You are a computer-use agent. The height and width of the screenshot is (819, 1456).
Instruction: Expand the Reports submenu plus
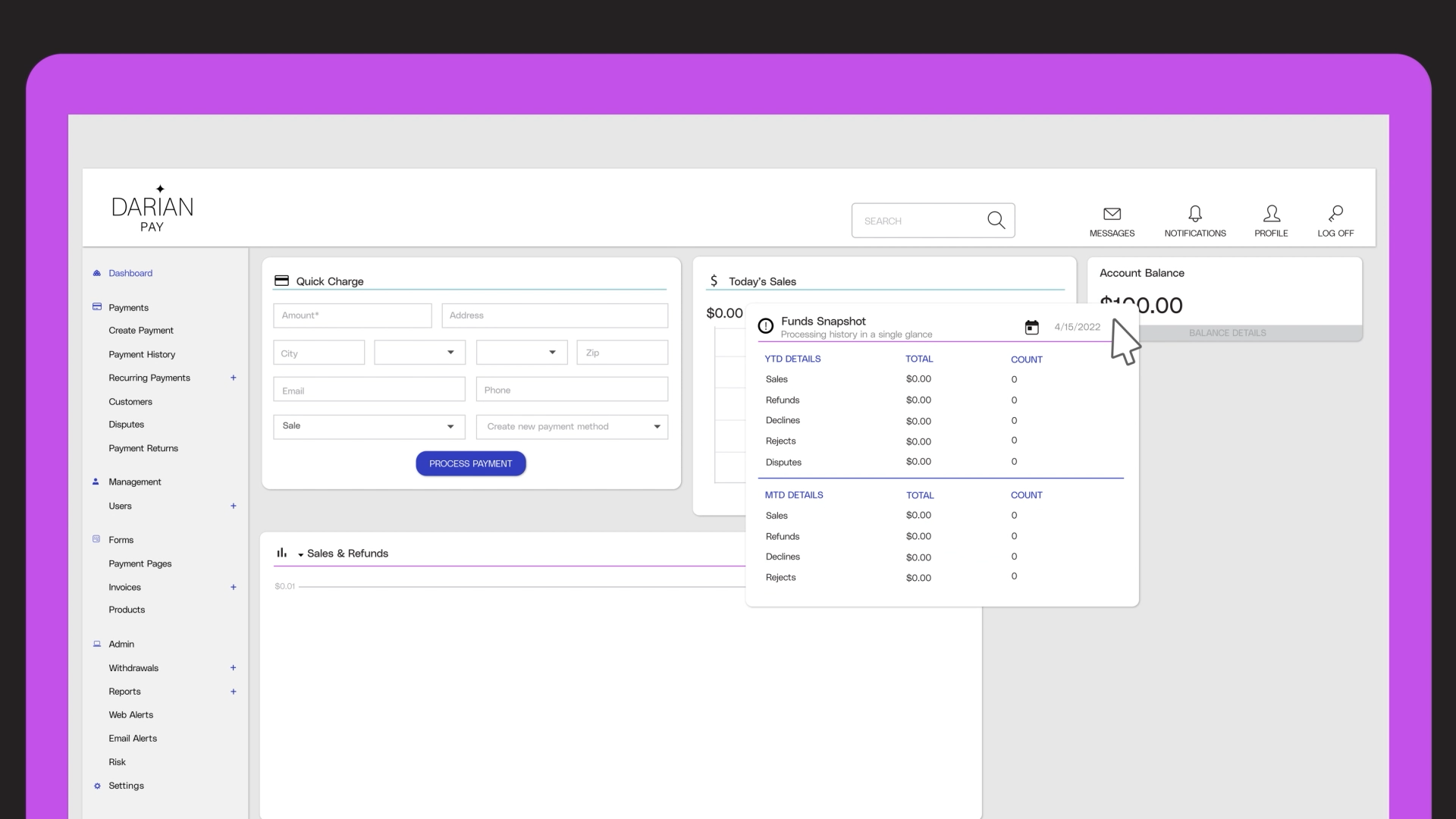[233, 692]
